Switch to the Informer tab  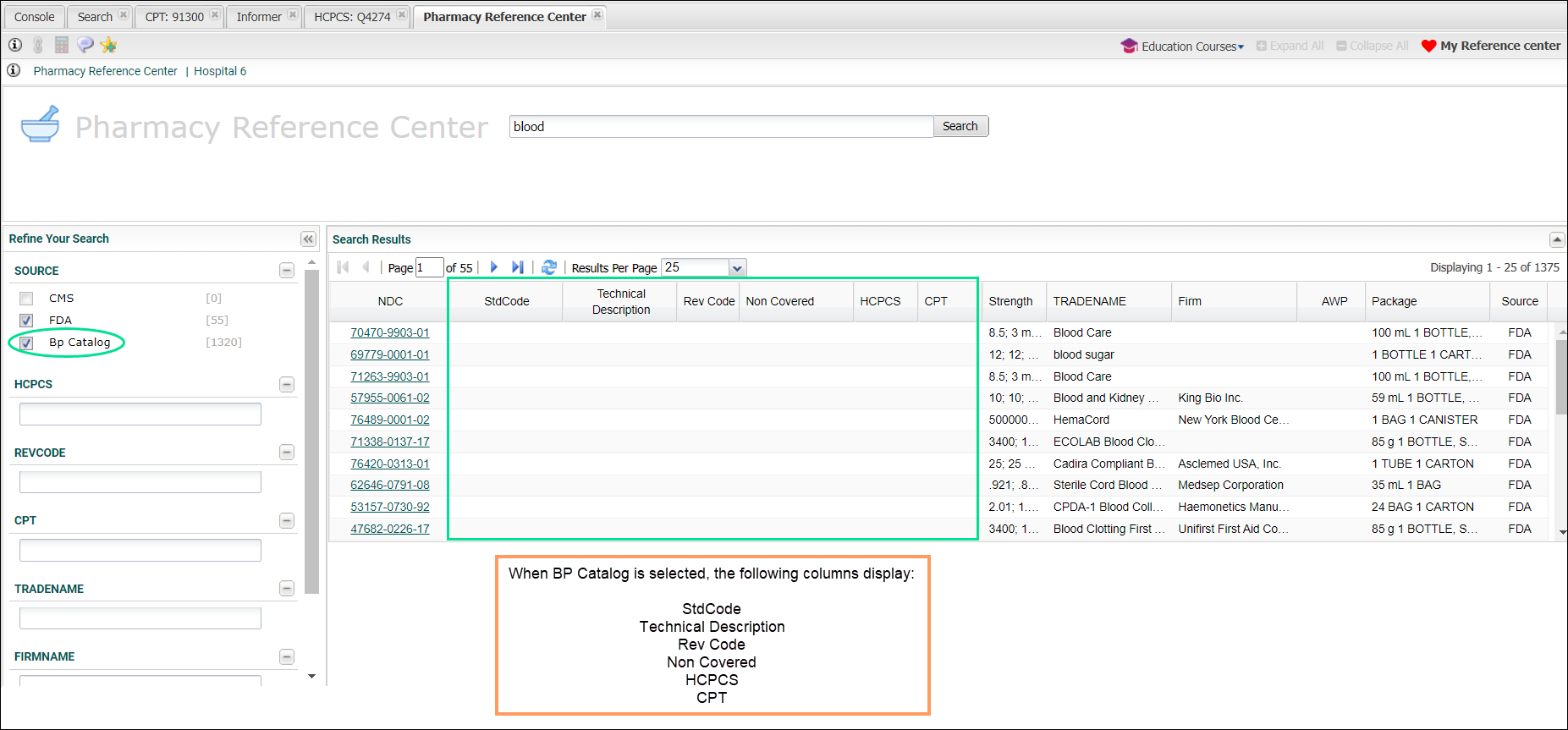click(259, 17)
